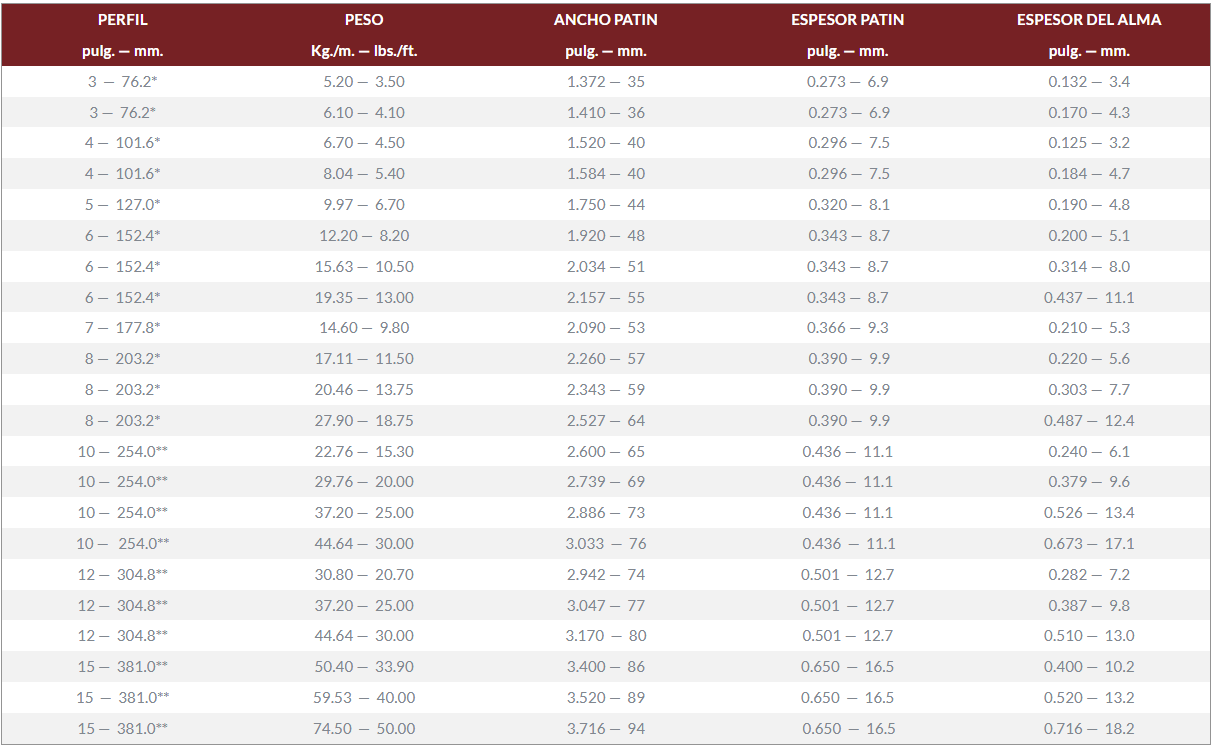Click the web thickness 0.716 – 18.2
This screenshot has width=1211, height=747.
click(x=1089, y=729)
